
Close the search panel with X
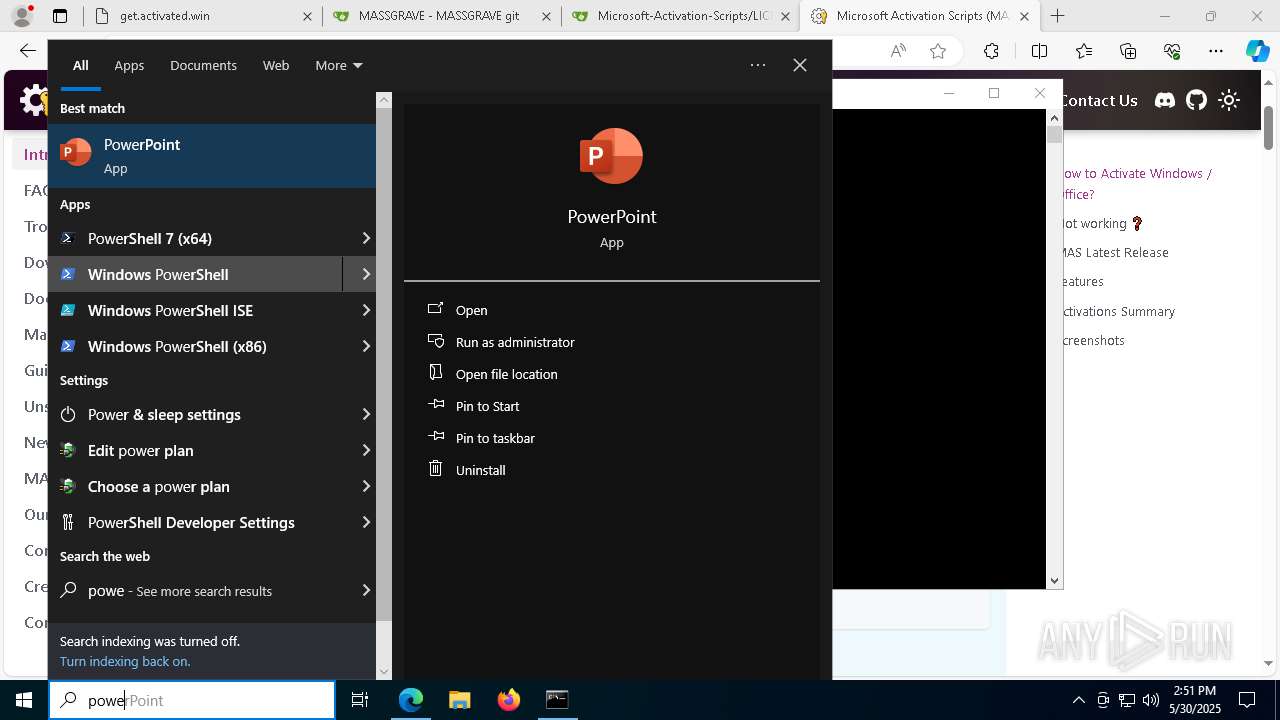click(x=800, y=65)
